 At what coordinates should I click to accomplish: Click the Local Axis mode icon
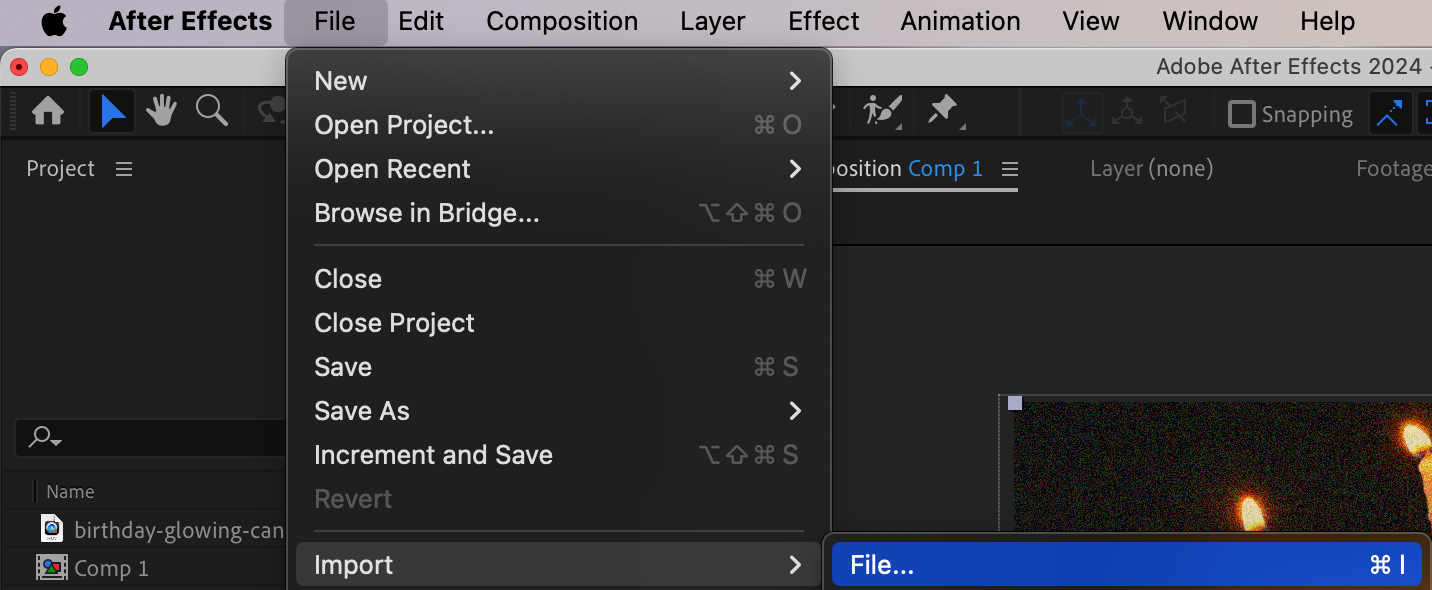[1082, 113]
